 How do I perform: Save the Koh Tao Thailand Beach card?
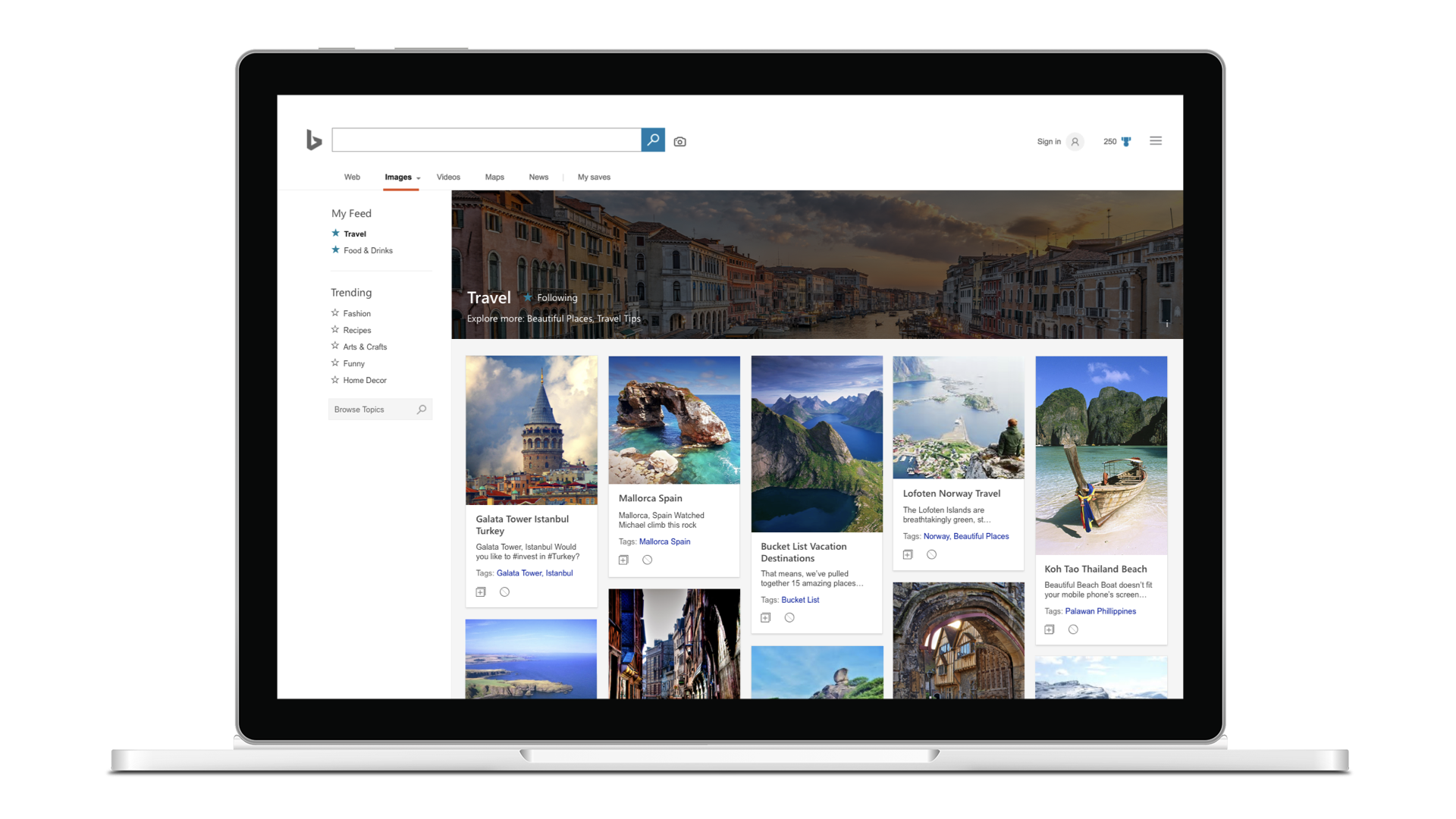coord(1050,629)
